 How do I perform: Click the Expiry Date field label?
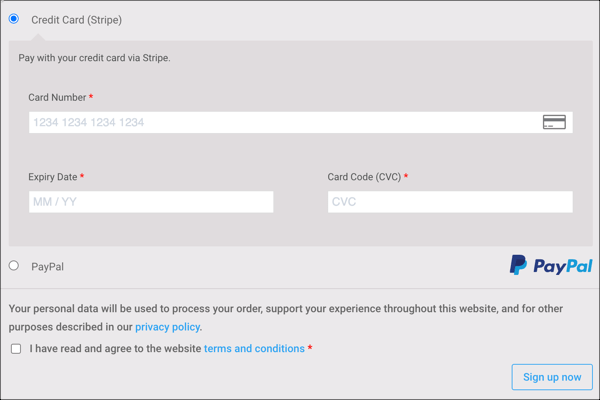(x=53, y=177)
